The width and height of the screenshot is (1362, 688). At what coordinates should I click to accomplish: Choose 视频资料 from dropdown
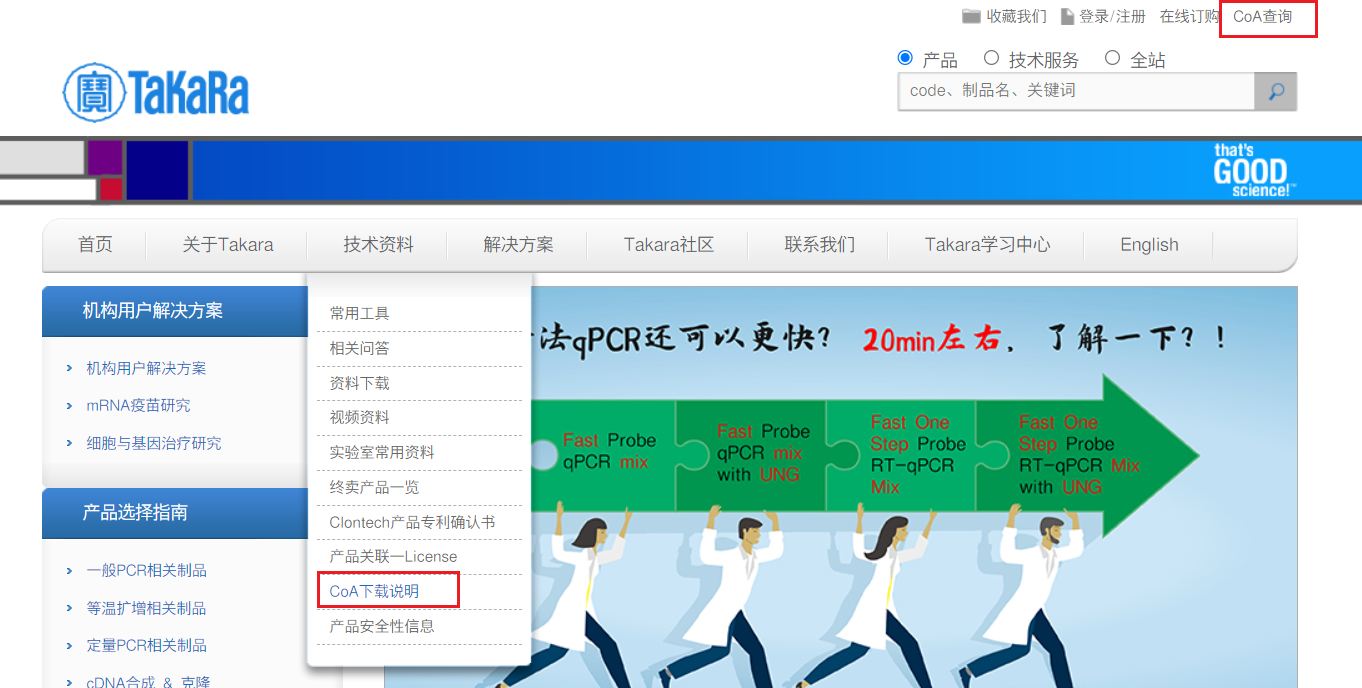tap(360, 418)
